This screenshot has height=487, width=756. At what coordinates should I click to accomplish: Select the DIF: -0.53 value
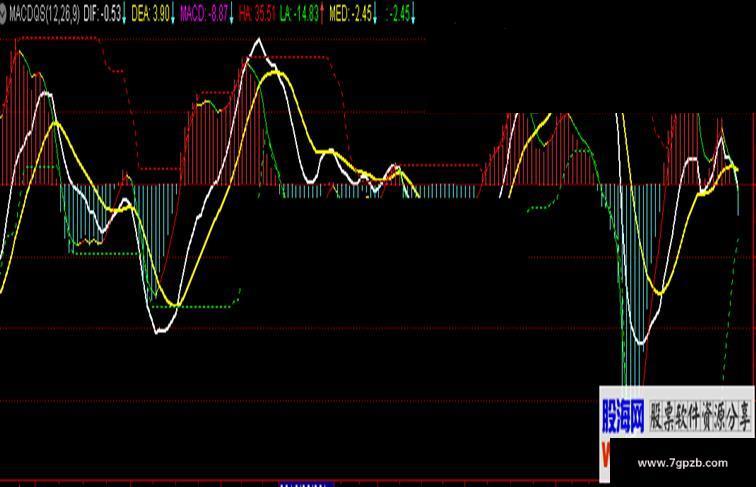pyautogui.click(x=101, y=14)
